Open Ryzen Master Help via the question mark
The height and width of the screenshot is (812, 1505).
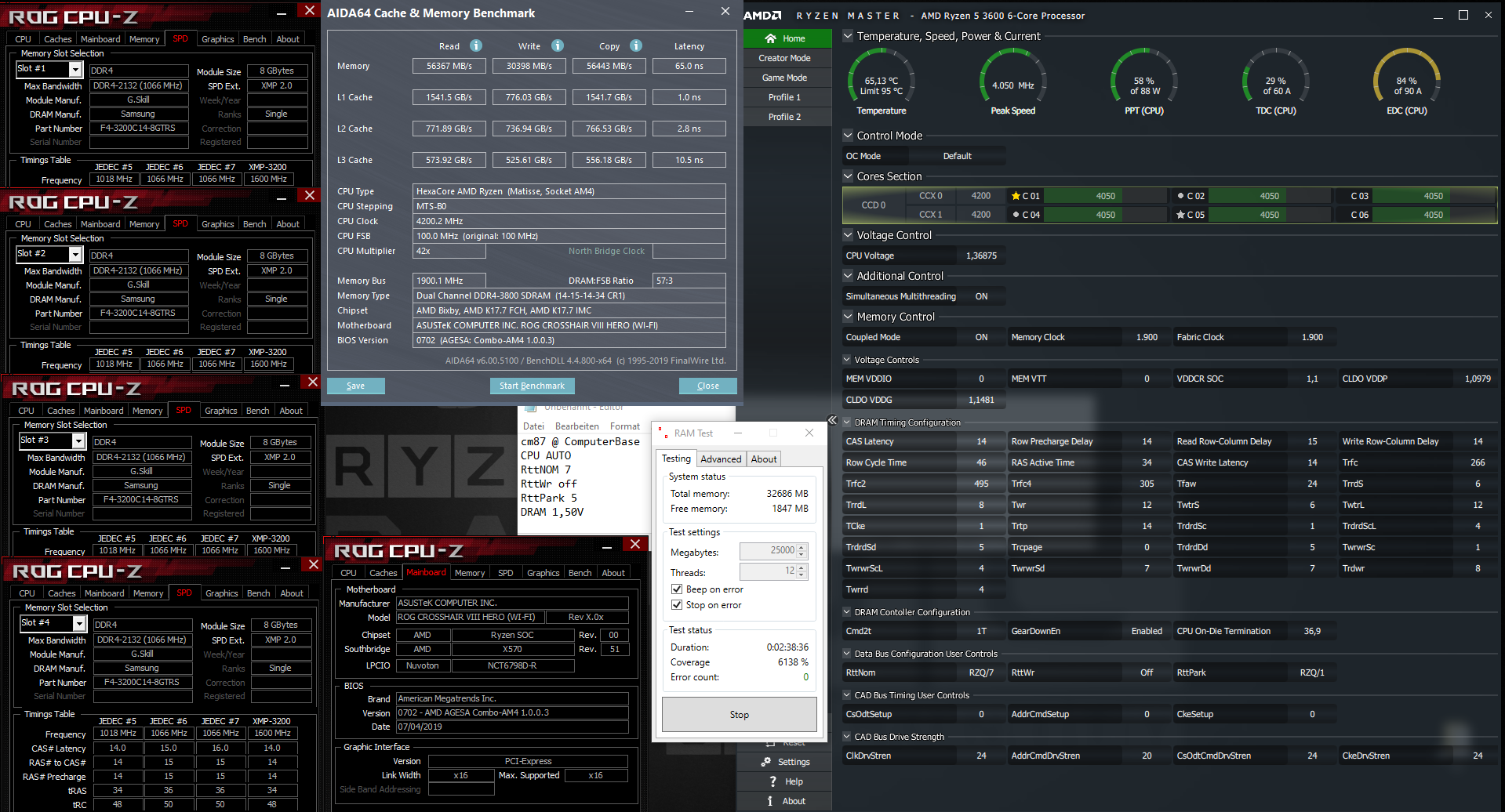coord(772,781)
